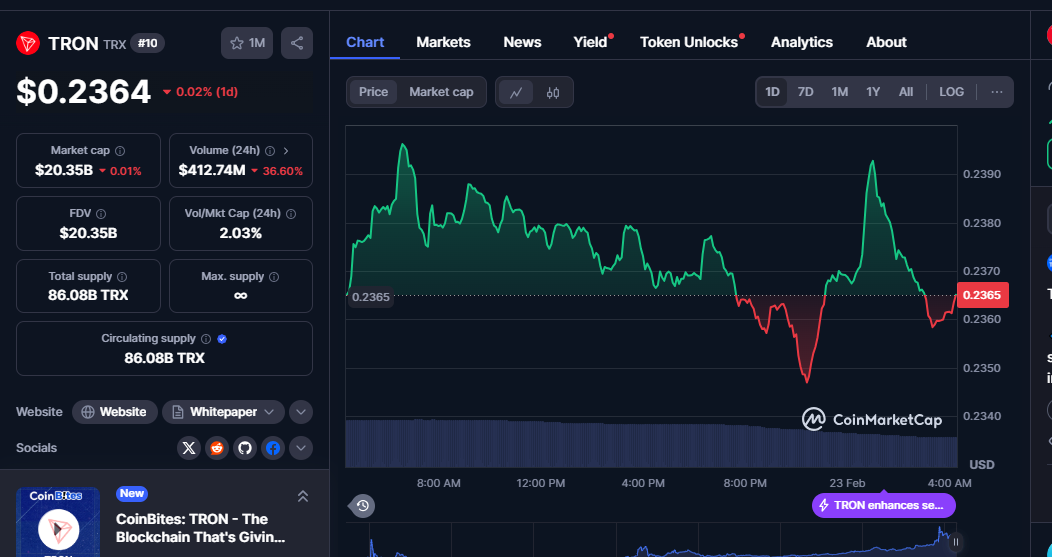
Task: Open Market cap info icon
Action: coord(120,151)
